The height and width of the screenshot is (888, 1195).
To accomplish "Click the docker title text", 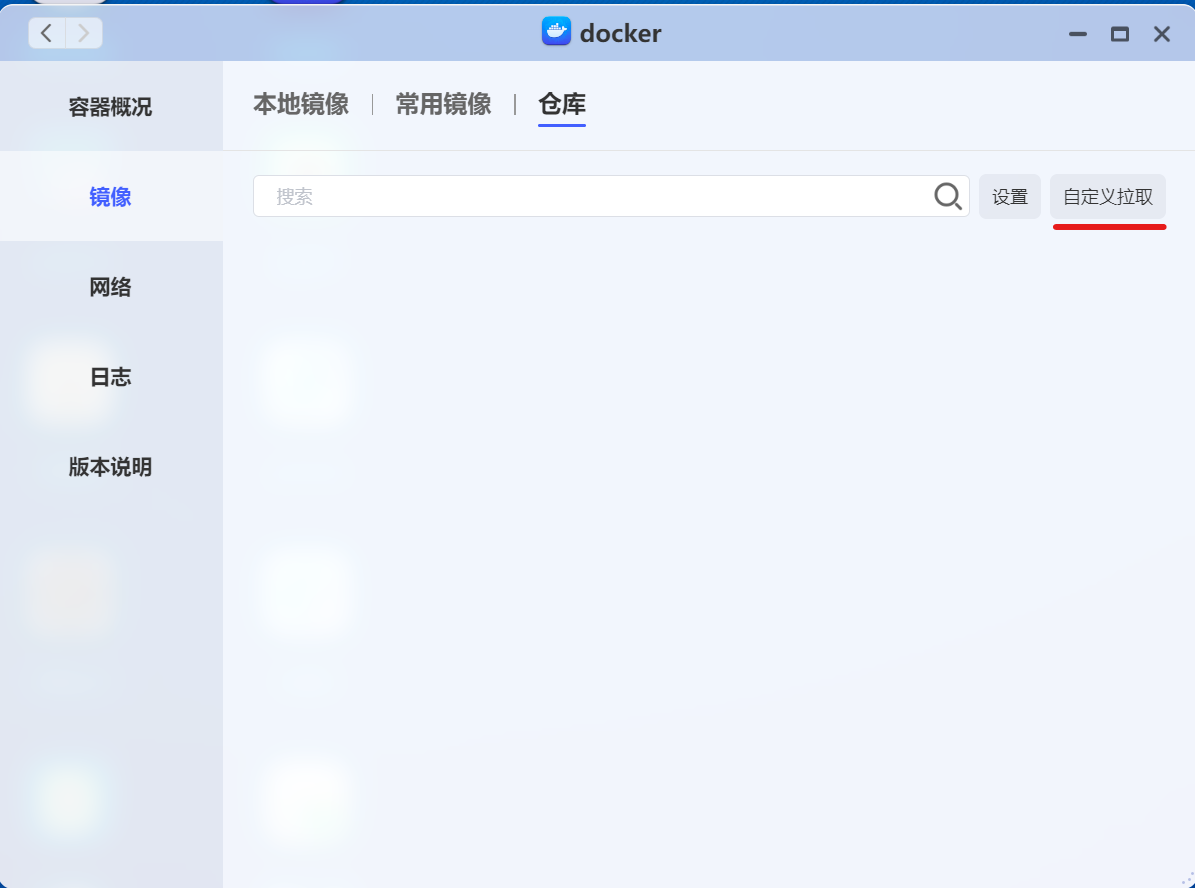I will pos(620,33).
